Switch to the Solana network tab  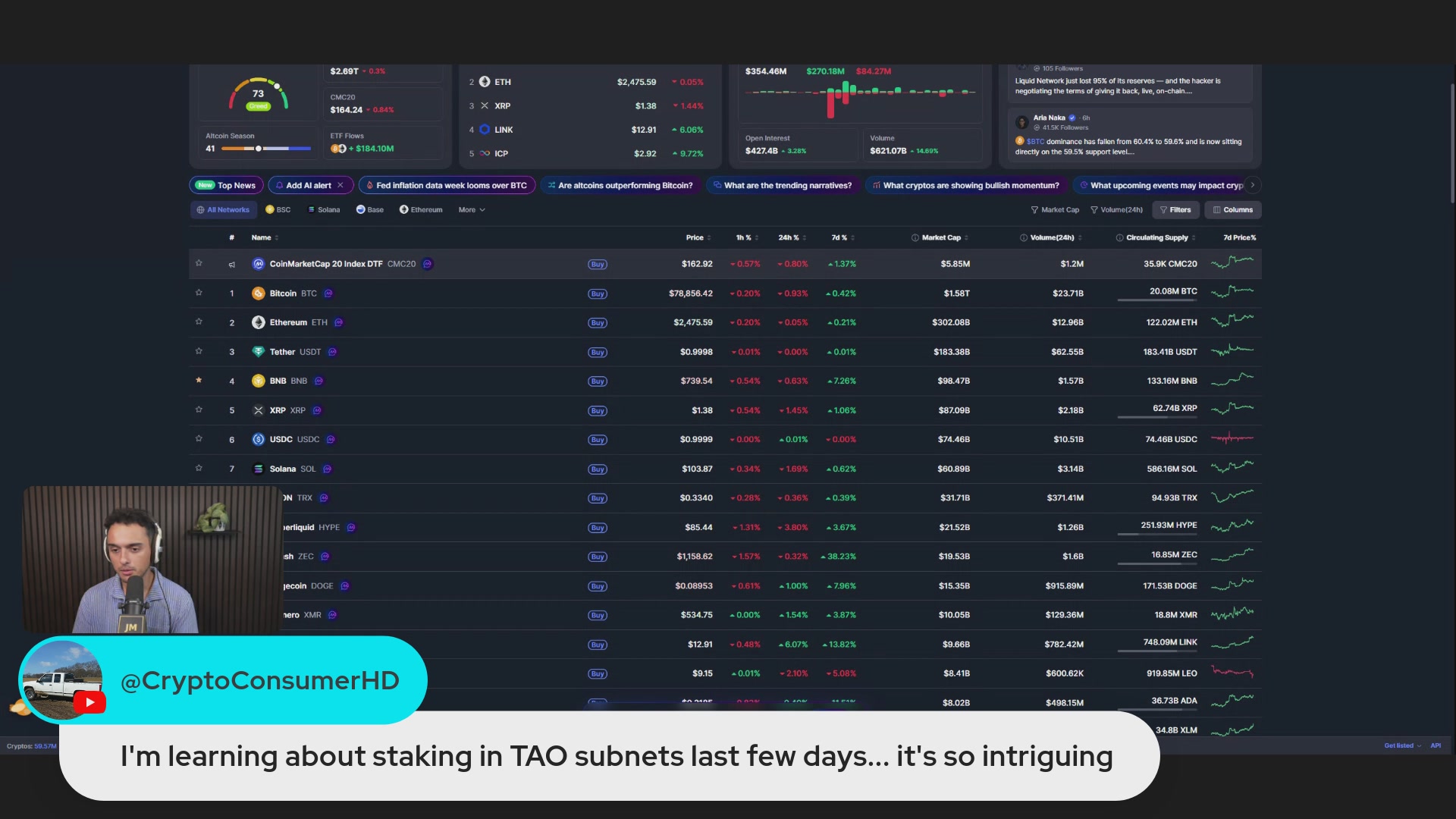point(324,210)
